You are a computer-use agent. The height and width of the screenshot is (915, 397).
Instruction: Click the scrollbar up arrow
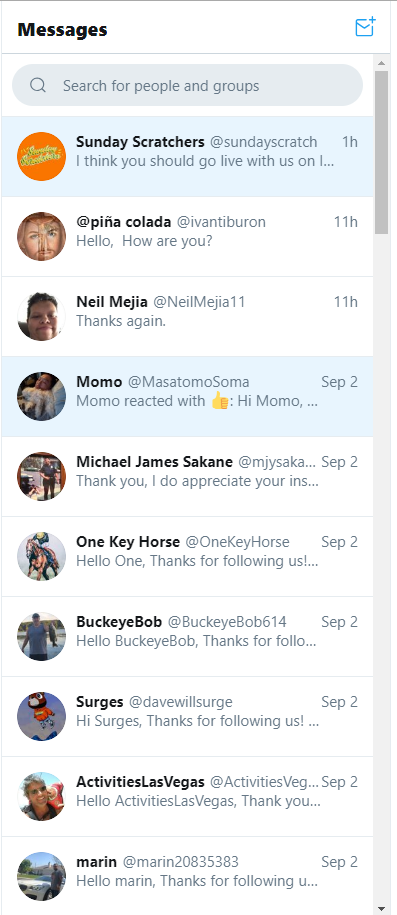click(x=381, y=62)
